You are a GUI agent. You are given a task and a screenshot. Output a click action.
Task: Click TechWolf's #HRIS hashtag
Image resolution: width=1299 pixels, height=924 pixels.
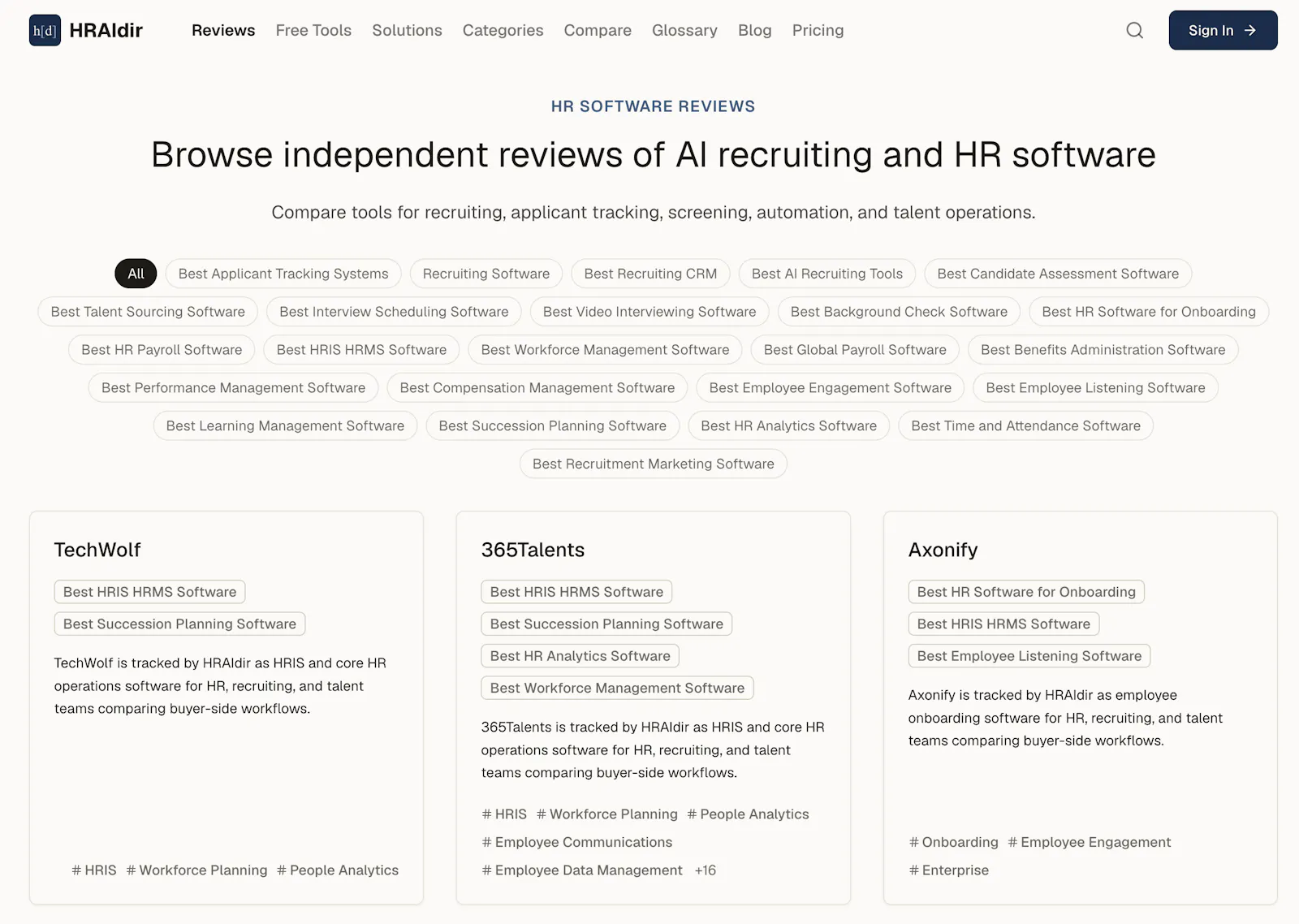click(x=94, y=870)
